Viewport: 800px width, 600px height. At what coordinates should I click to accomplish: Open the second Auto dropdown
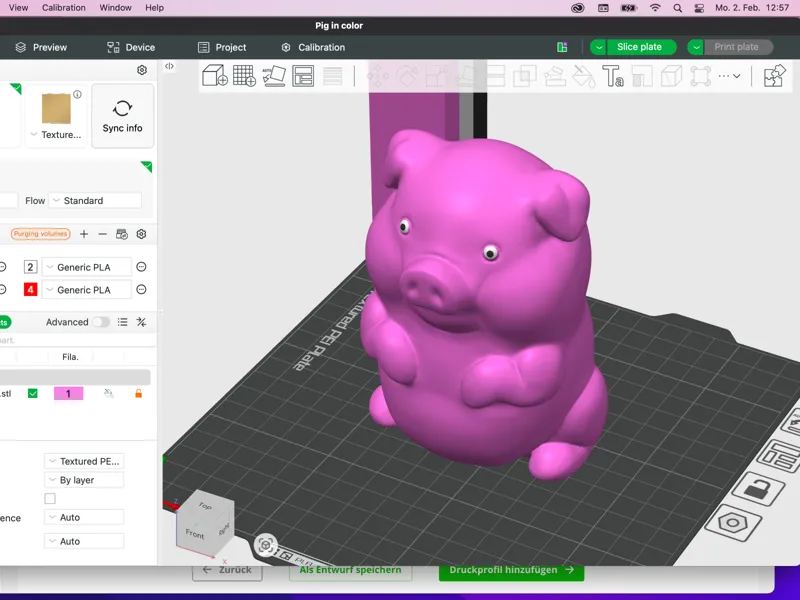coord(84,541)
